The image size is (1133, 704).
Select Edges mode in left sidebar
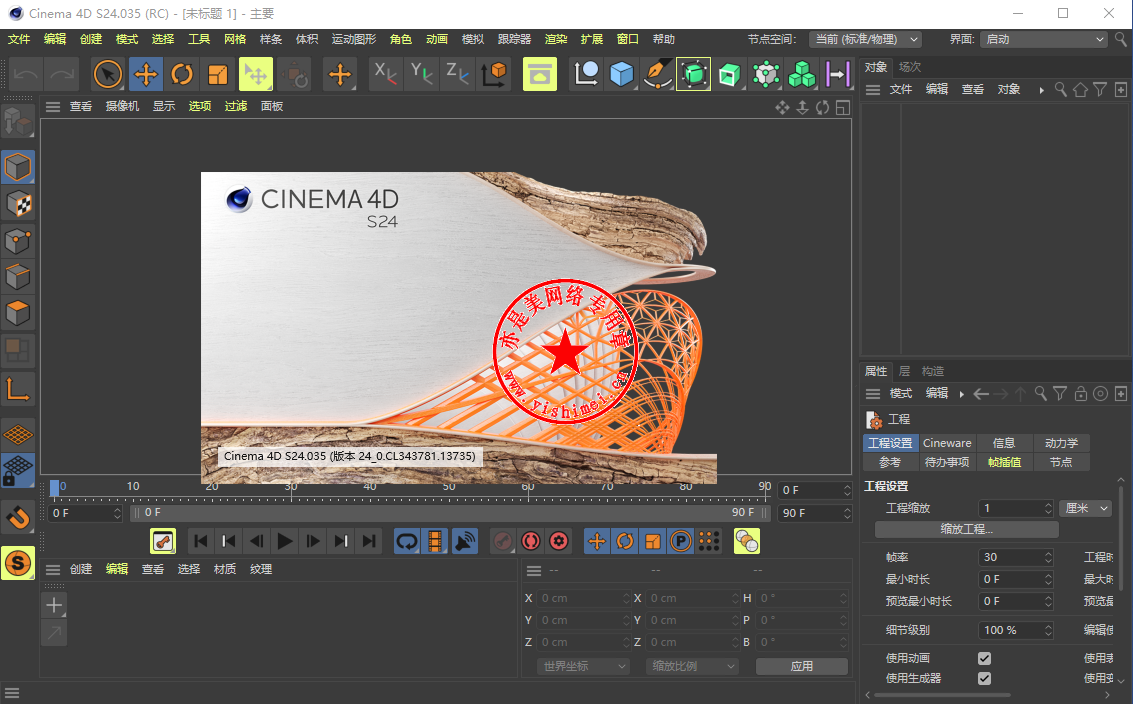pyautogui.click(x=18, y=277)
